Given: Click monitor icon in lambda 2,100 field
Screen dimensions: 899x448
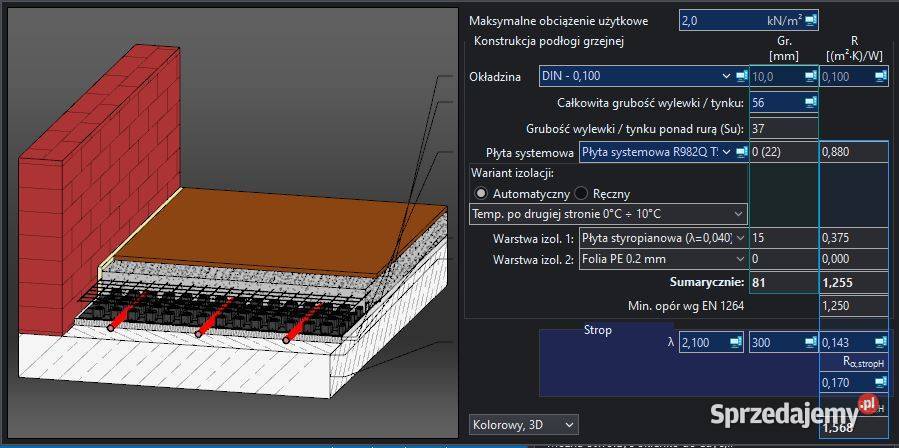Looking at the screenshot, I should 736,342.
